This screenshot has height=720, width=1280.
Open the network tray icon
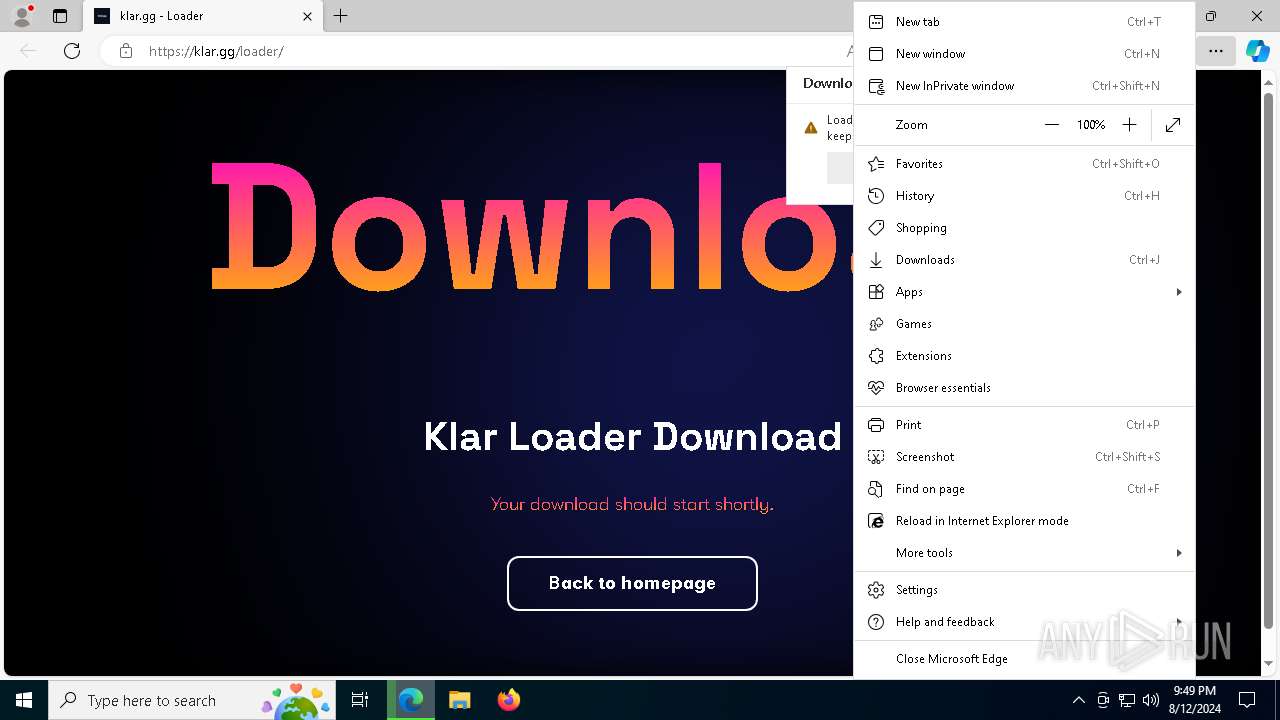[x=1126, y=700]
